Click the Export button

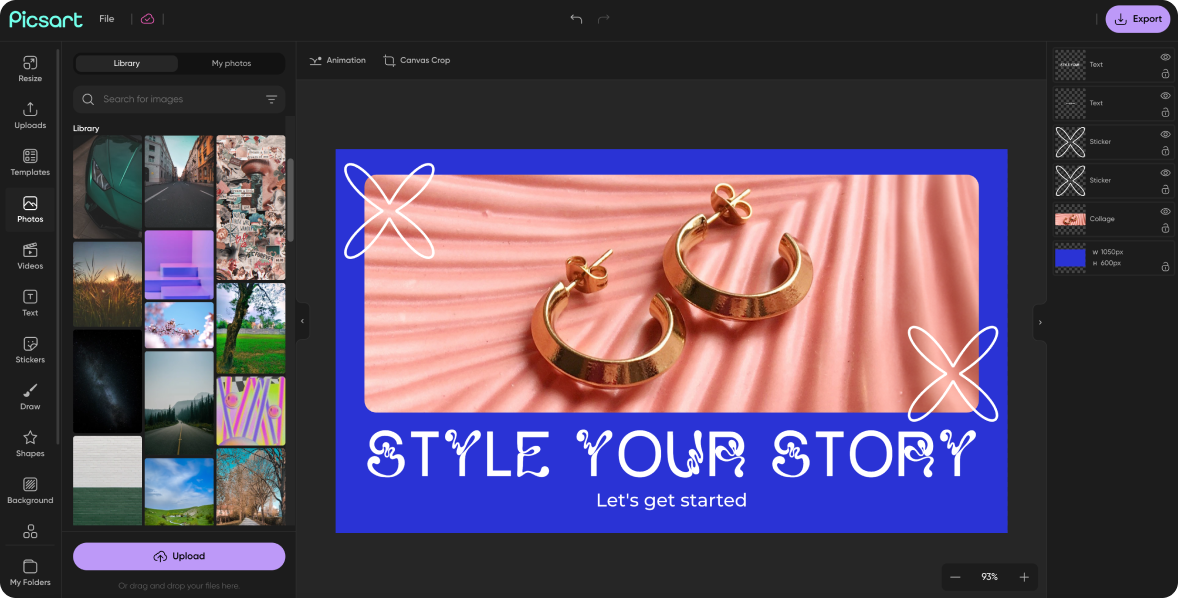coord(1137,18)
